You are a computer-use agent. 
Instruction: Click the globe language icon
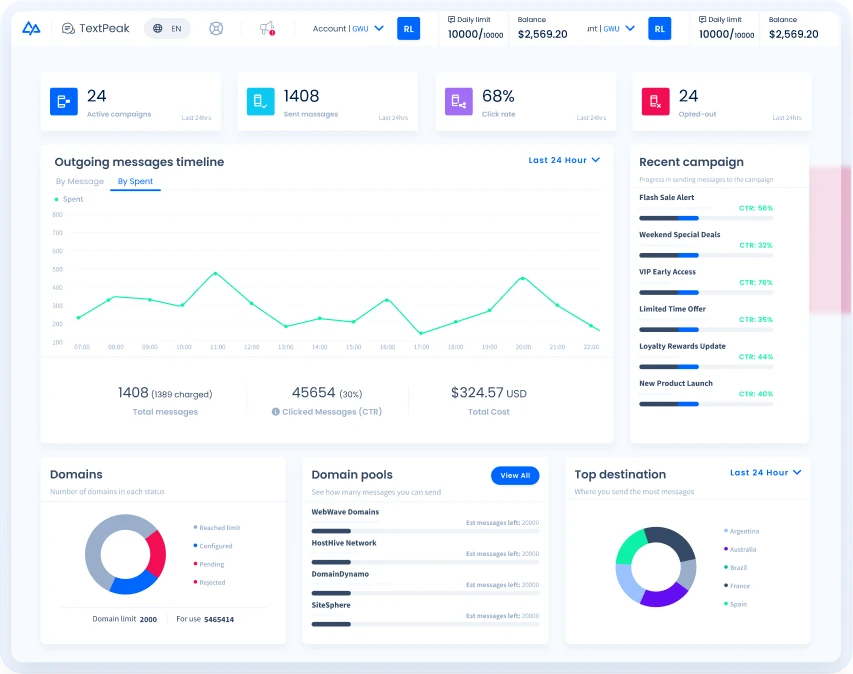click(158, 29)
